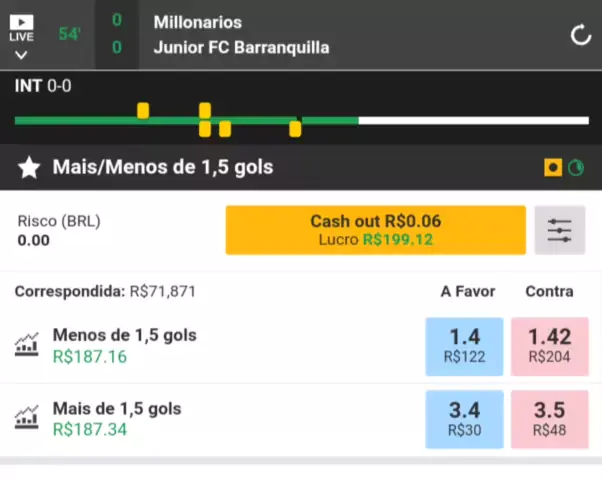Back Mais de 1,5 gols at 3.4
This screenshot has width=602, height=480.
[464, 419]
